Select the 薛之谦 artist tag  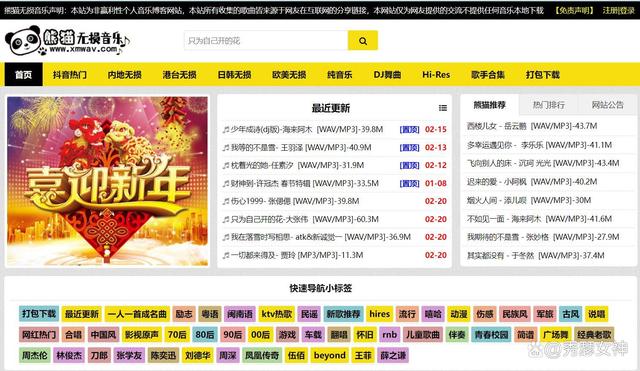(393, 355)
